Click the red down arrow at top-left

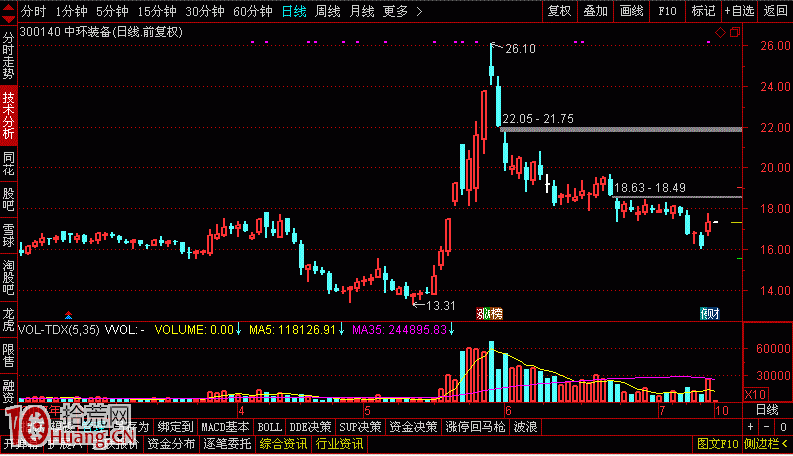coord(8,19)
